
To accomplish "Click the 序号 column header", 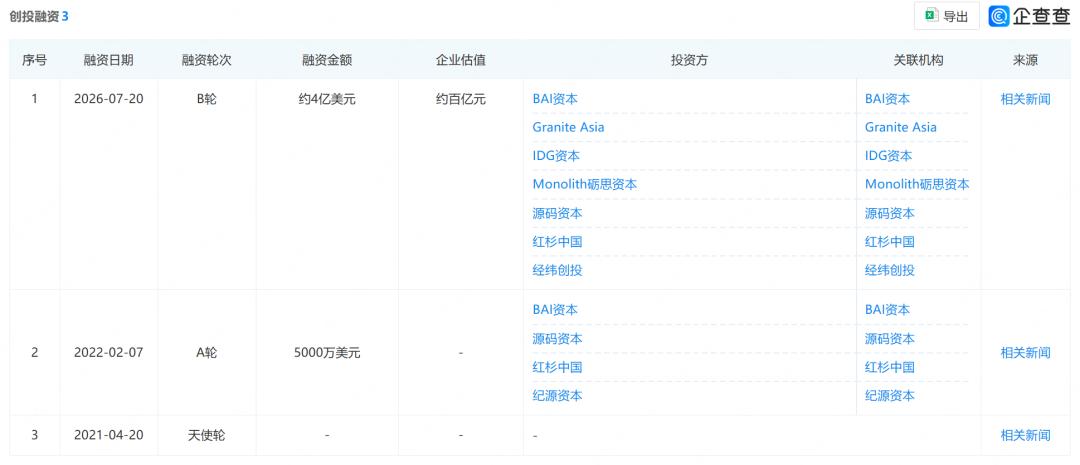I will click(34, 60).
